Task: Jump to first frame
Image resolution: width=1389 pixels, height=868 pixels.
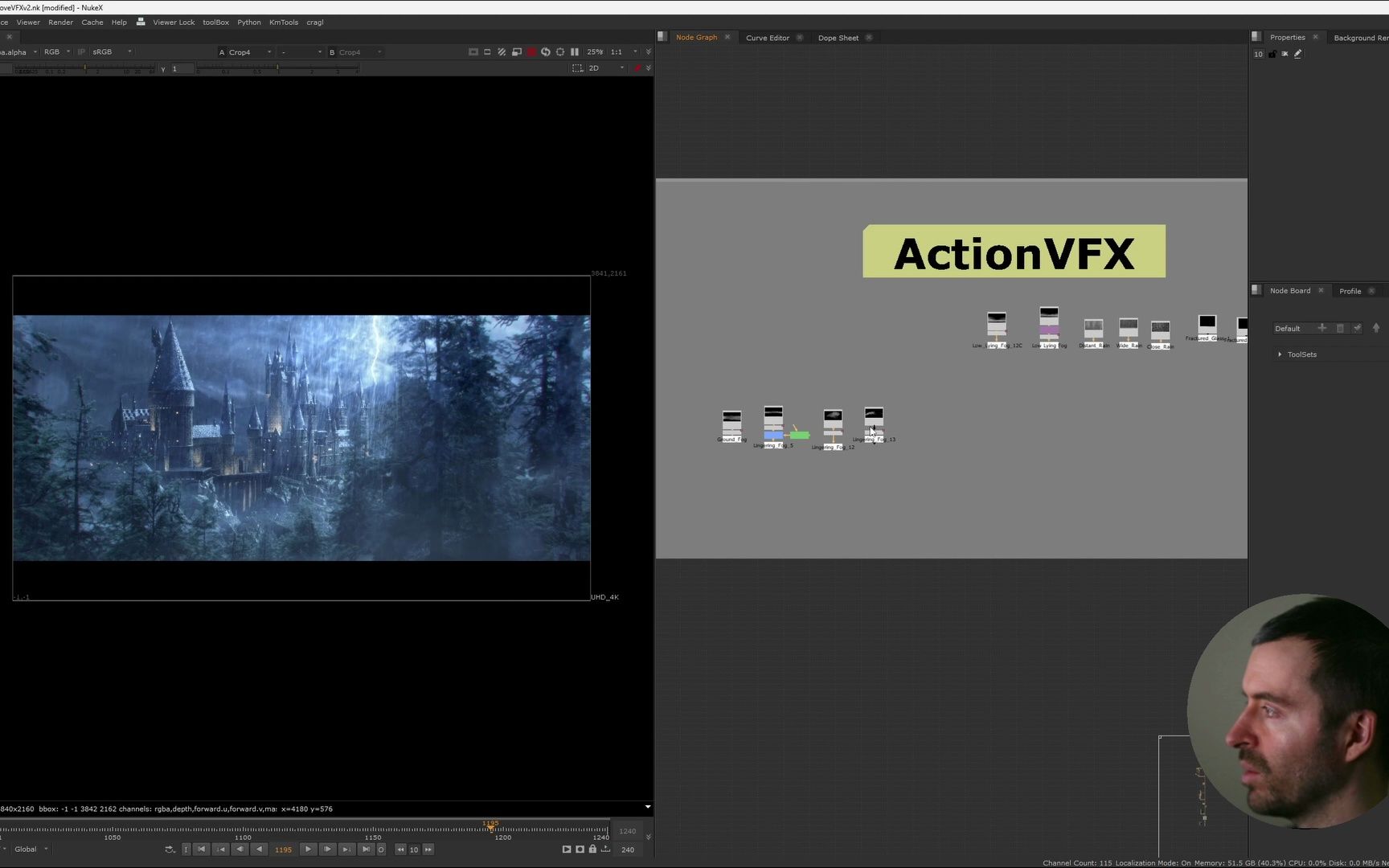Action: pos(202,850)
